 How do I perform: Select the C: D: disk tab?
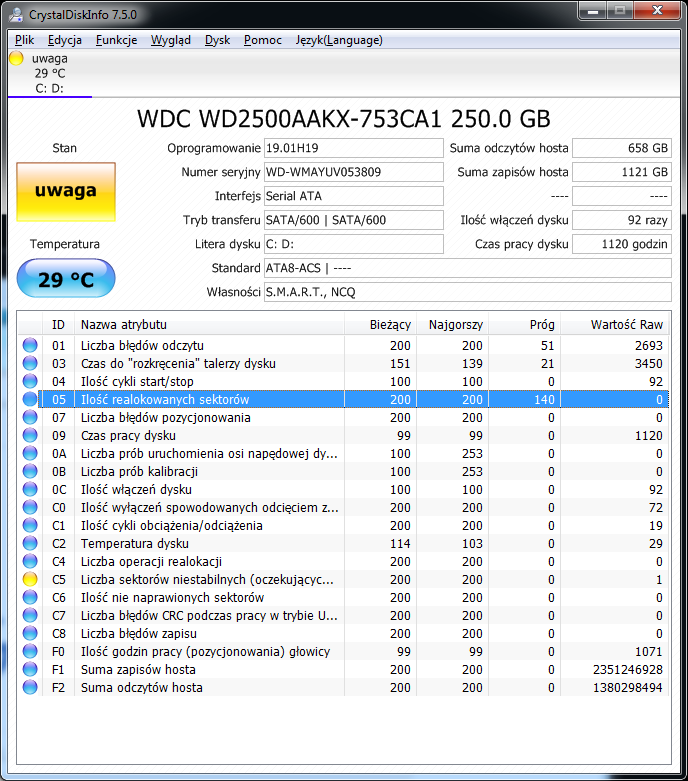click(50, 74)
